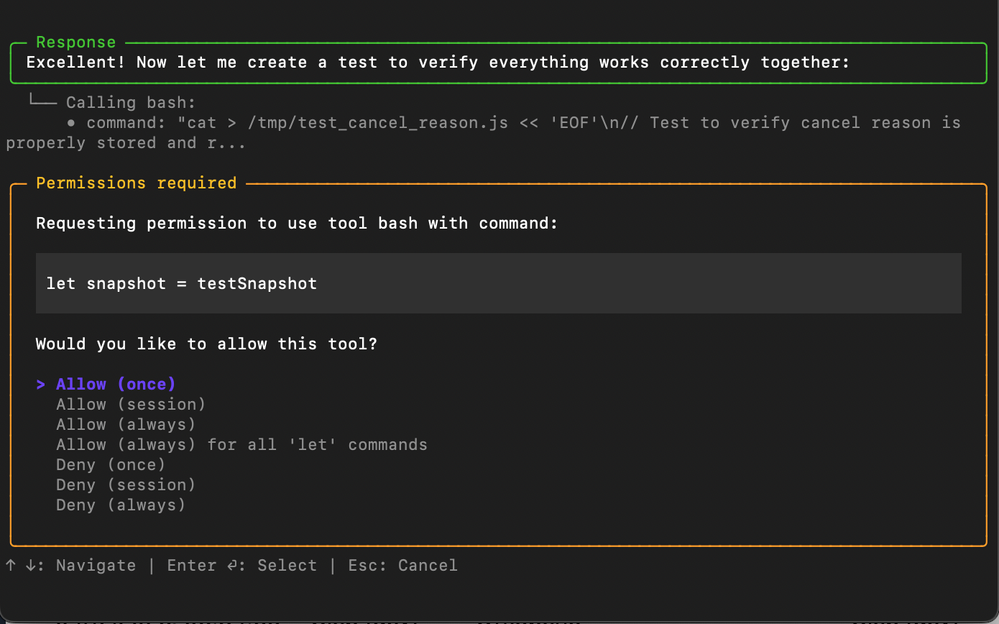Choose 'Allow (session)' from the permission list
This screenshot has width=999, height=624.
(x=130, y=404)
